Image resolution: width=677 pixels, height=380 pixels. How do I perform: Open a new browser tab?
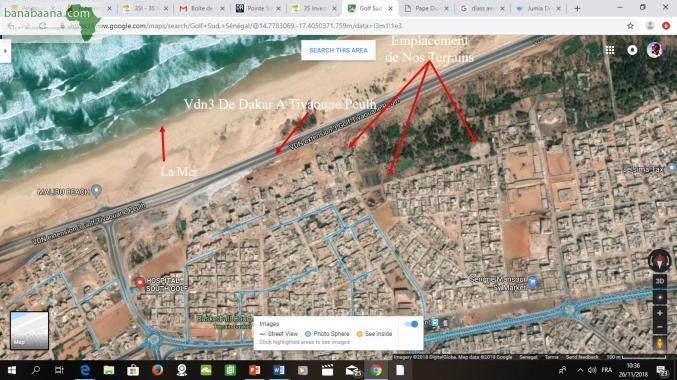(x=577, y=8)
